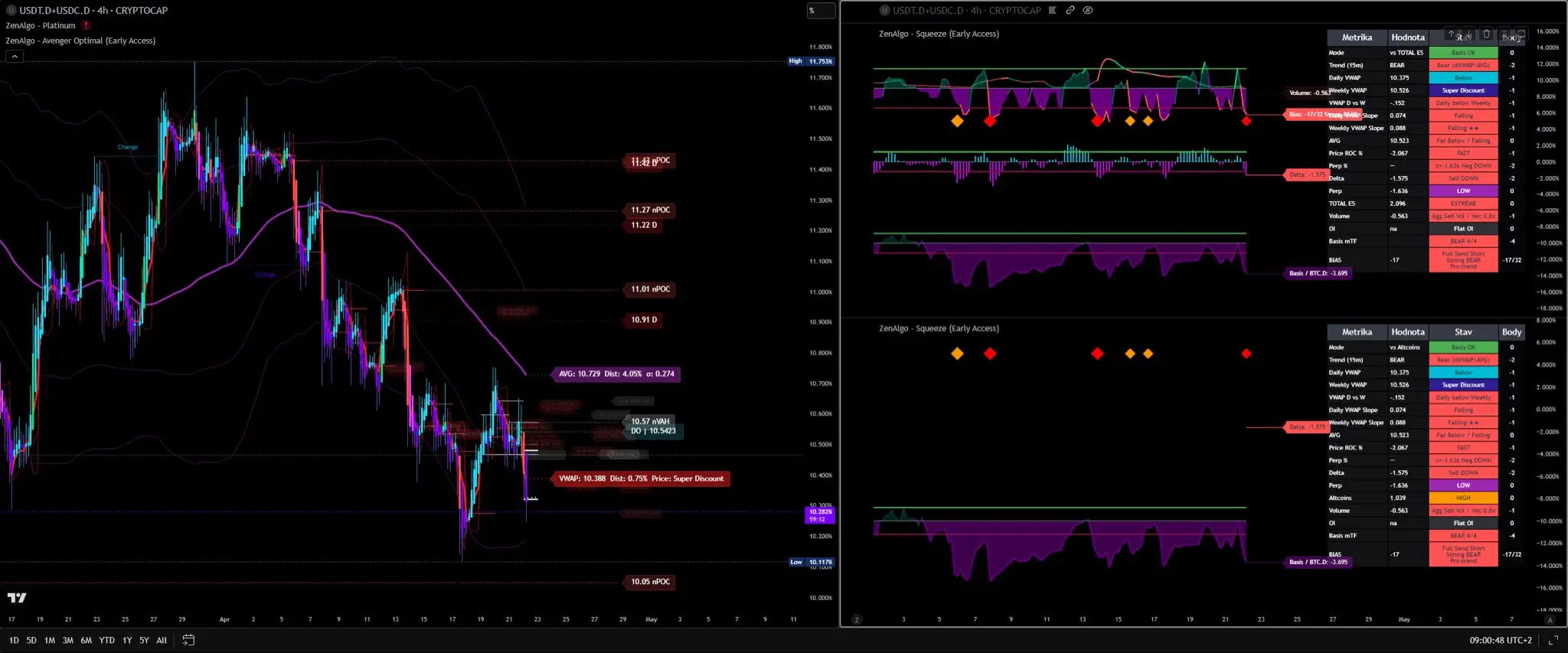Select the 3M time range
This screenshot has width=1568, height=653.
(68, 640)
